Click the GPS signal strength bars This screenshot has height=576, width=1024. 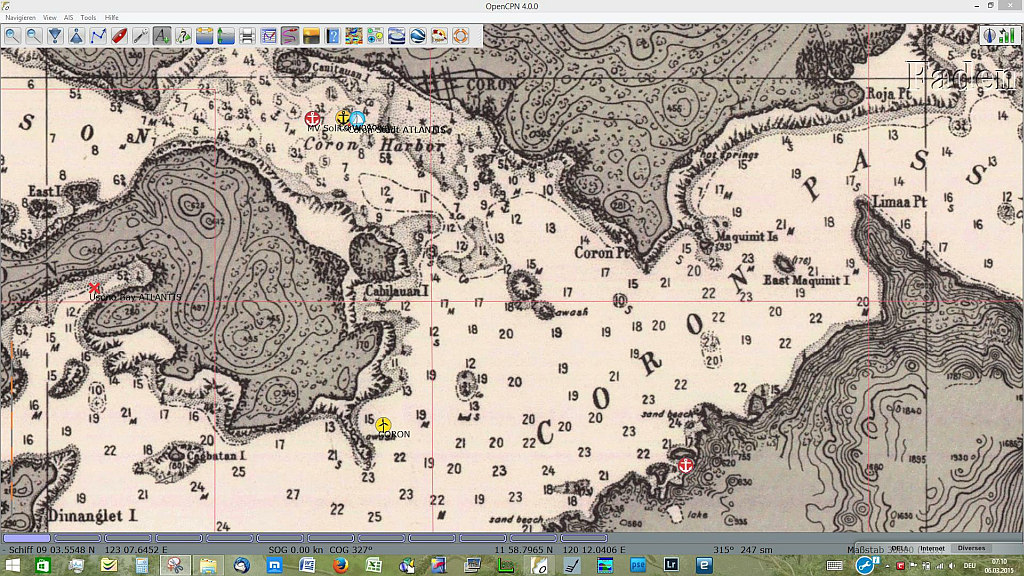pyautogui.click(x=1008, y=35)
